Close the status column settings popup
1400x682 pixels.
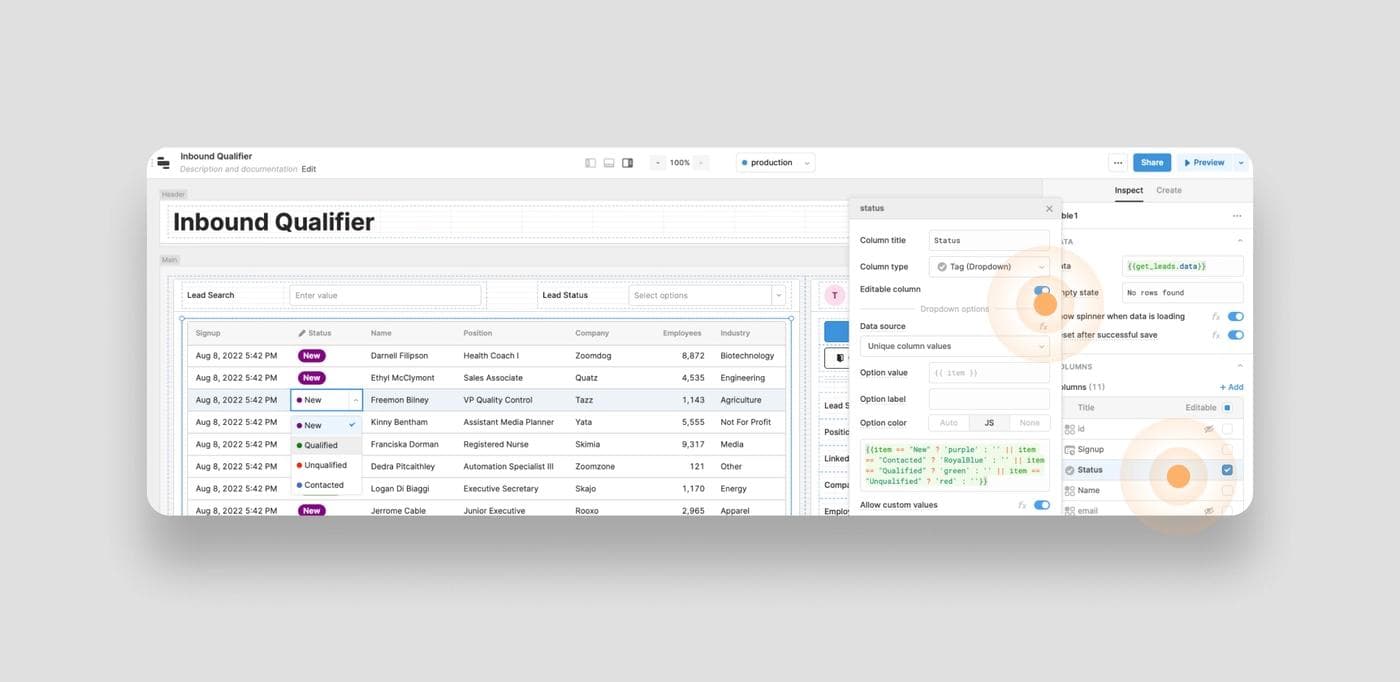1049,209
